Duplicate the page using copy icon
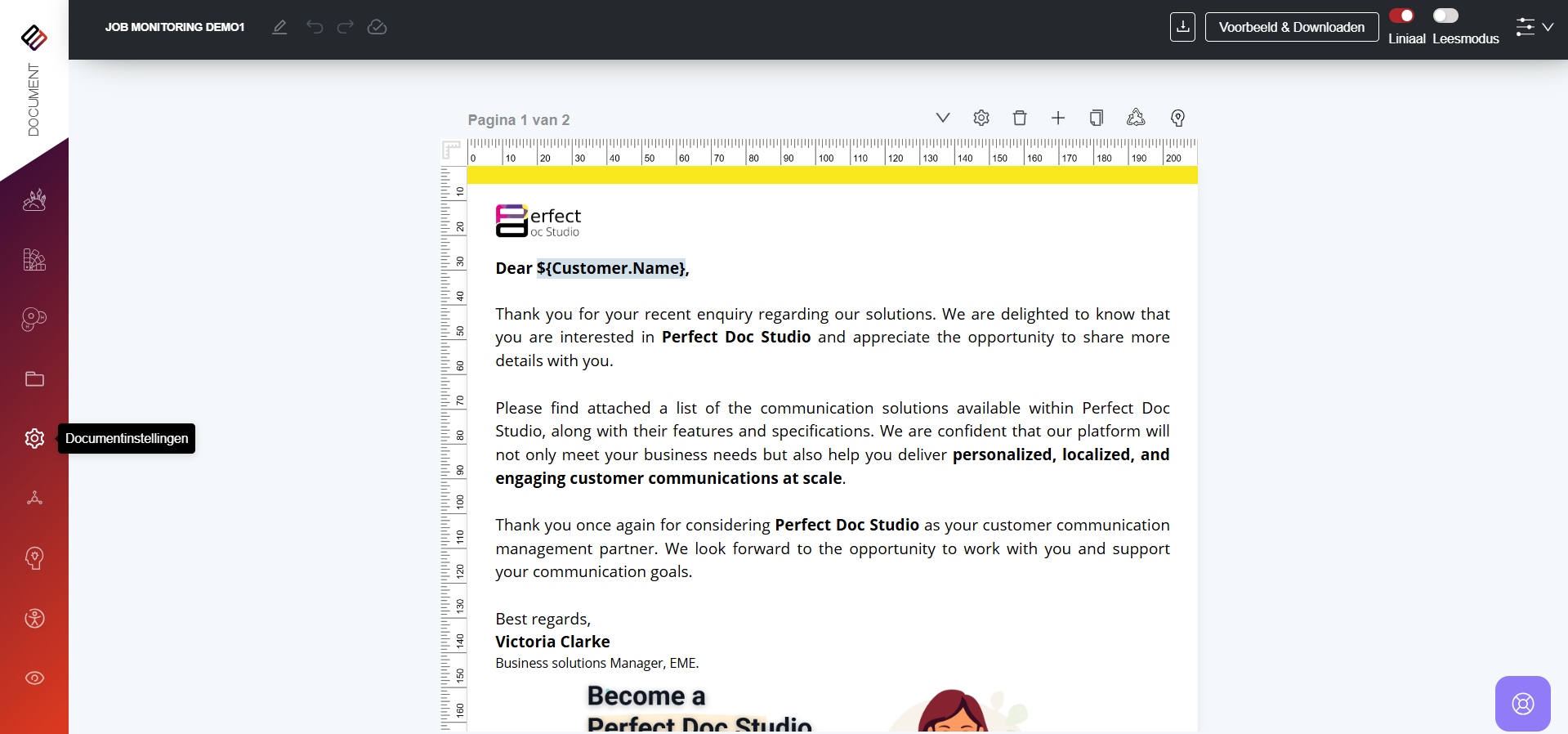Screen dimensions: 1568x734 click(x=1097, y=118)
